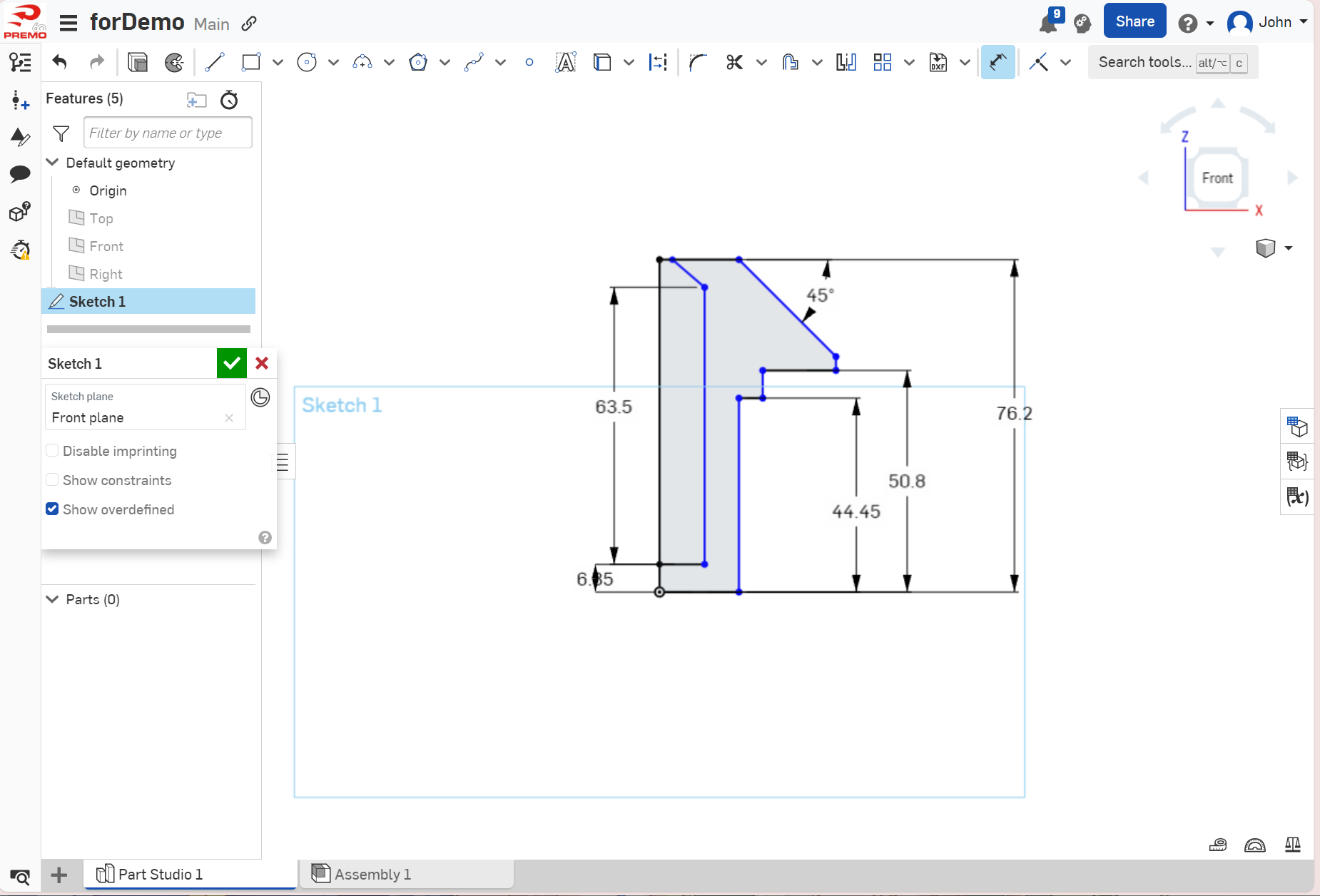Click the Dimension tool in toolbar
Viewport: 1320px width, 896px height.
click(997, 63)
